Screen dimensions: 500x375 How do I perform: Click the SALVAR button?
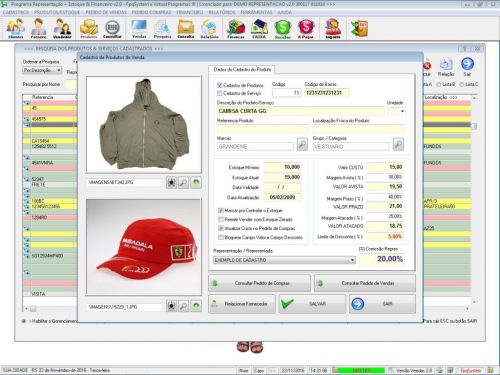point(312,304)
